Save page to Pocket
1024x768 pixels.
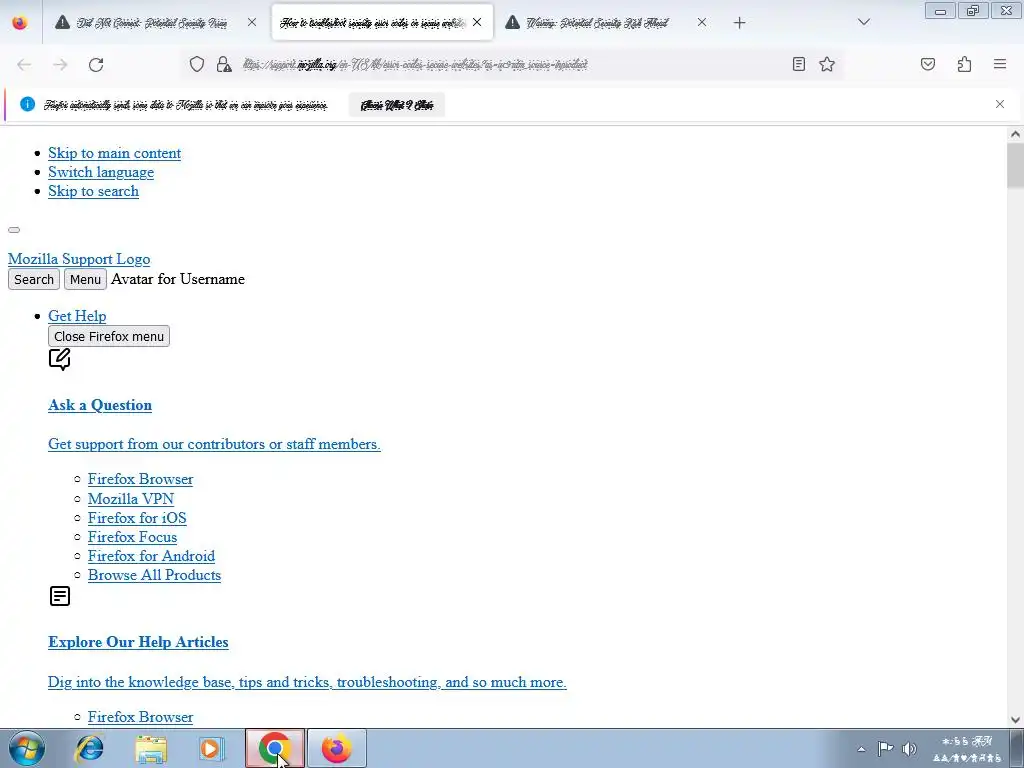(x=928, y=64)
